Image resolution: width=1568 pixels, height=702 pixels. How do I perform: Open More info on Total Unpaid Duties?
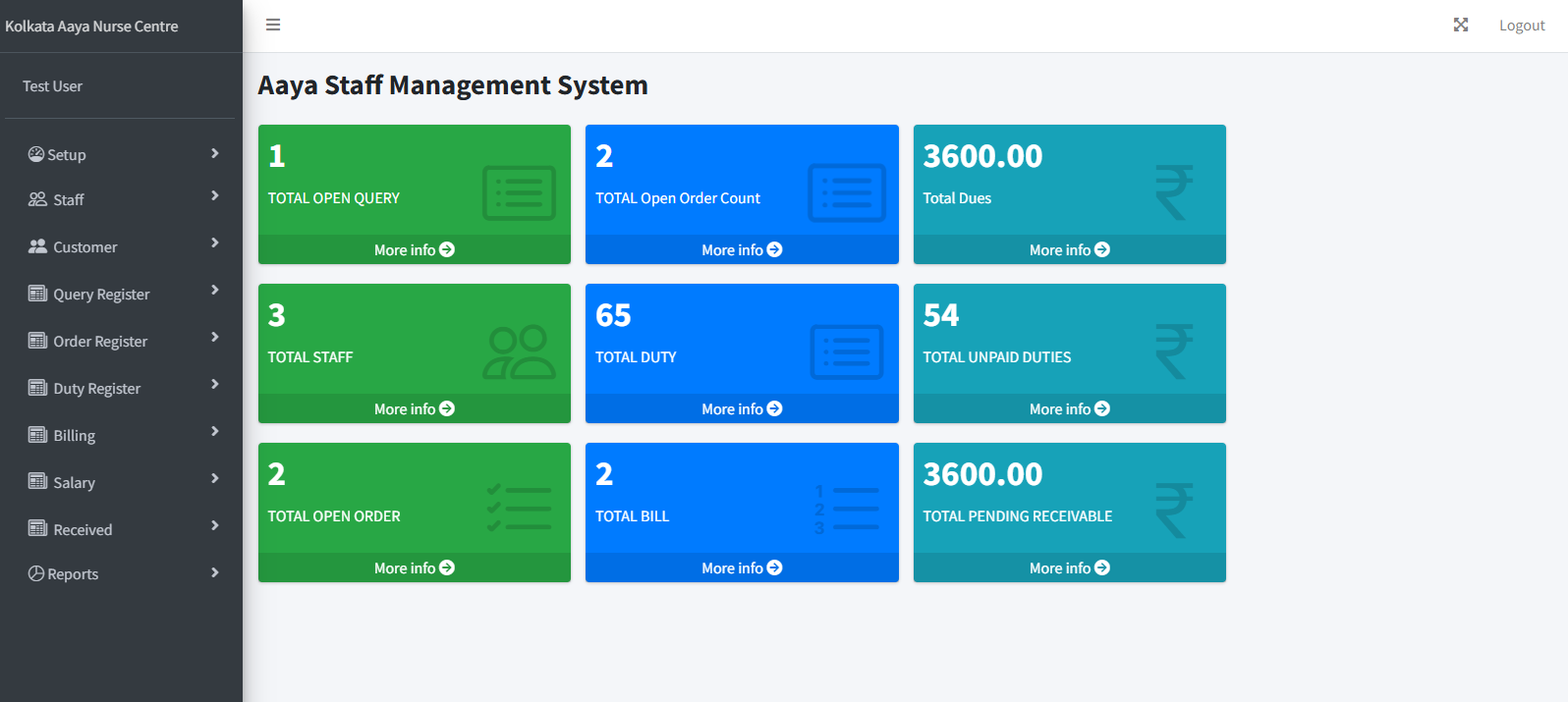(x=1069, y=409)
